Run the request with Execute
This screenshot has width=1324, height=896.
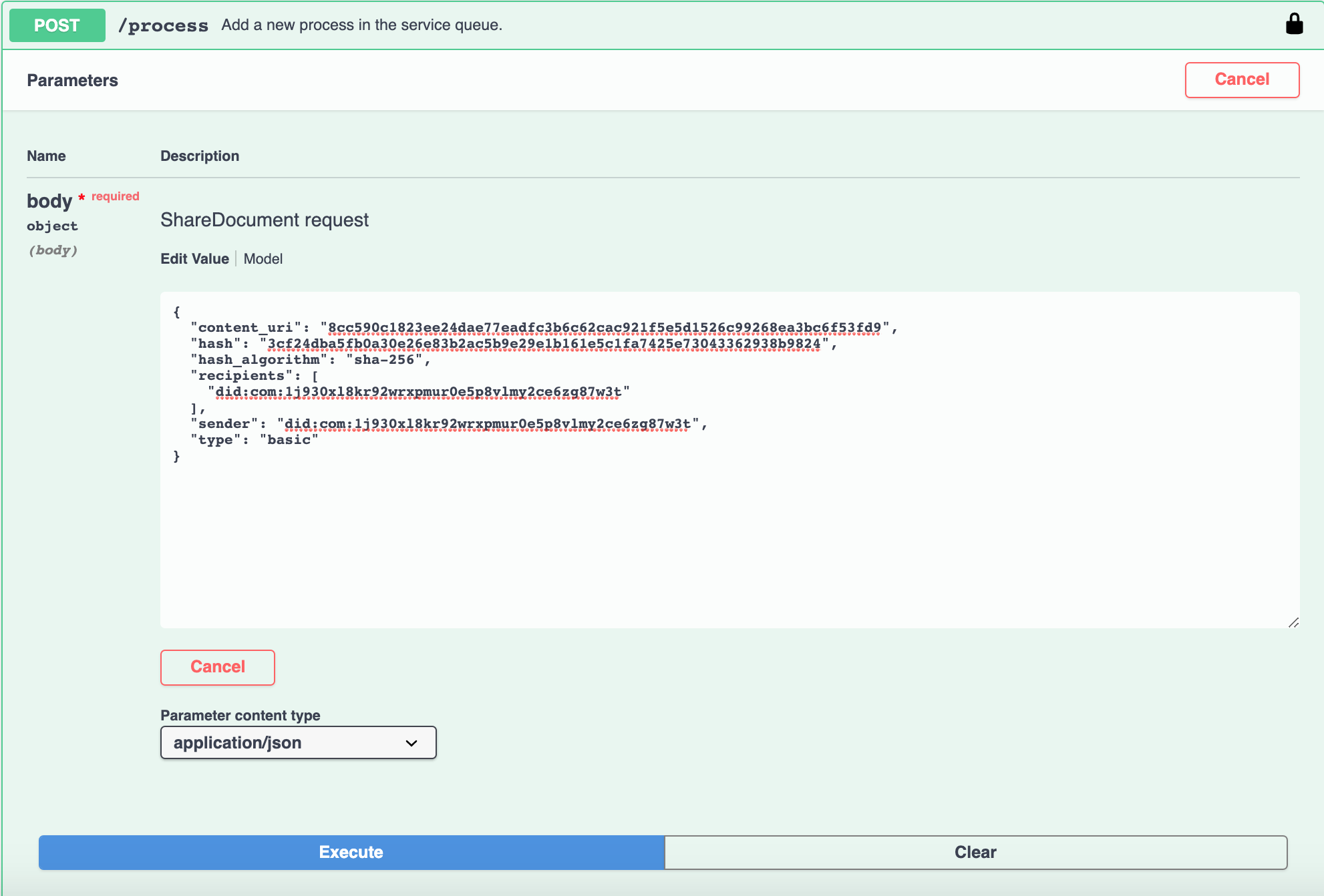click(351, 853)
